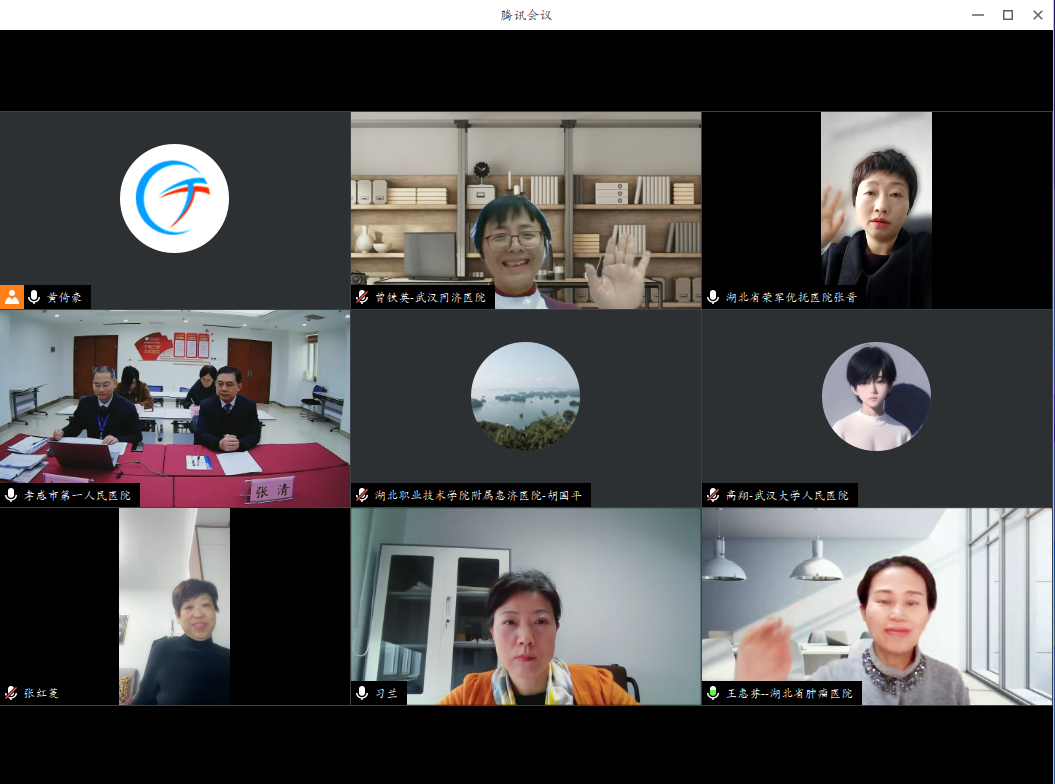Click mic icon beside 湖北省荣军优抚医院张晋
Screen dimensions: 1055x784
click(713, 297)
